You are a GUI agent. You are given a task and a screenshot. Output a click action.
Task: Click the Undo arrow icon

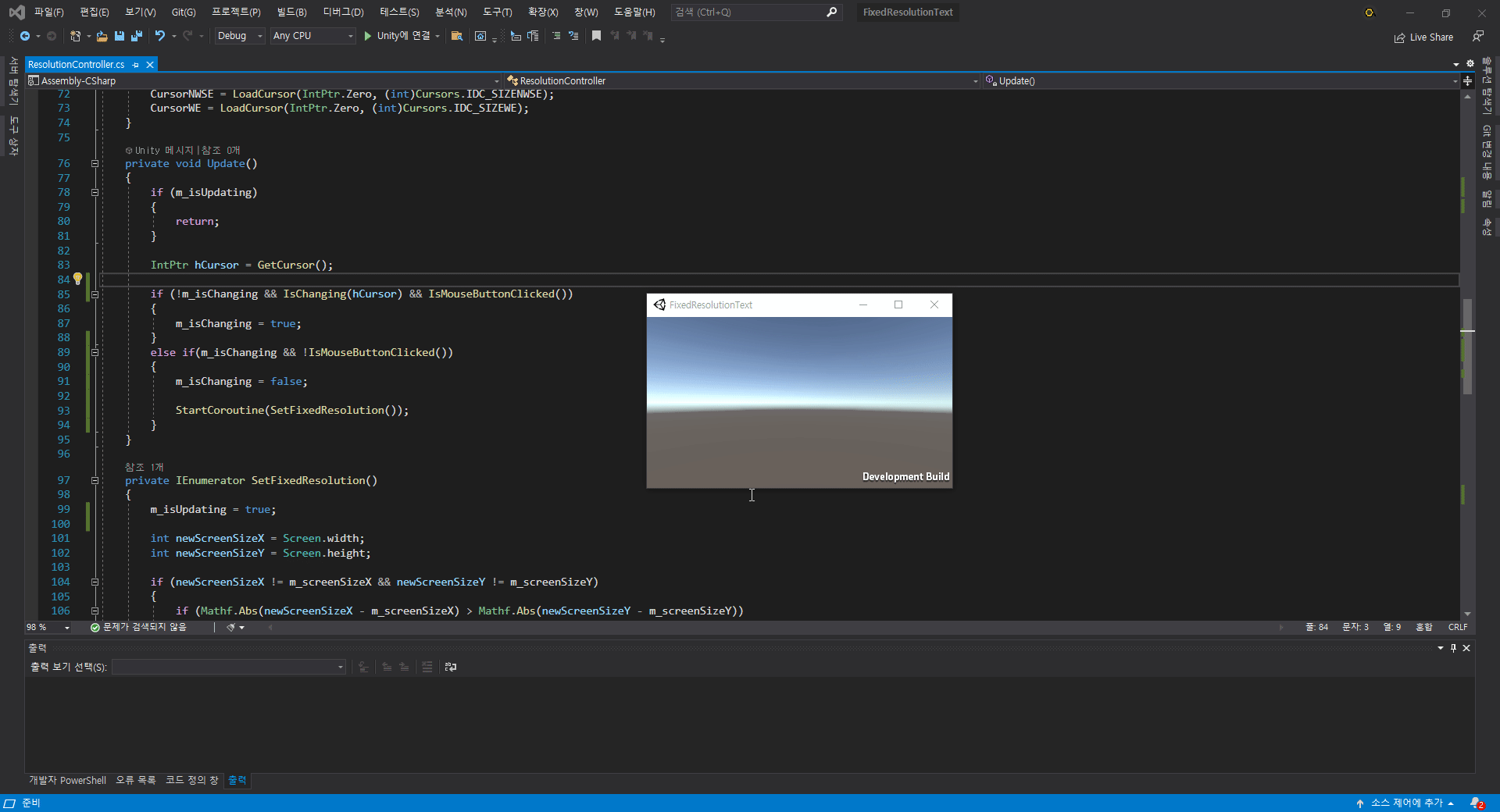160,36
